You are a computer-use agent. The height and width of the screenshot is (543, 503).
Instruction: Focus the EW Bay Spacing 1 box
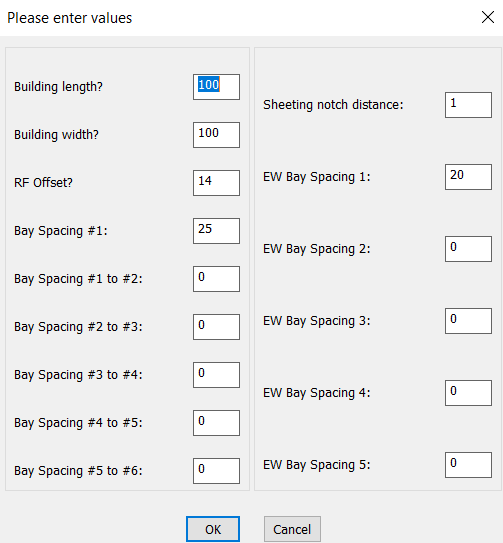click(468, 177)
